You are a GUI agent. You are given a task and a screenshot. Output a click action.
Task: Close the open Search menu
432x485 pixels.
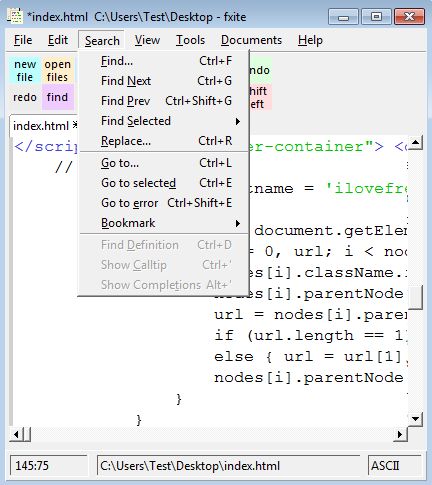(102, 40)
